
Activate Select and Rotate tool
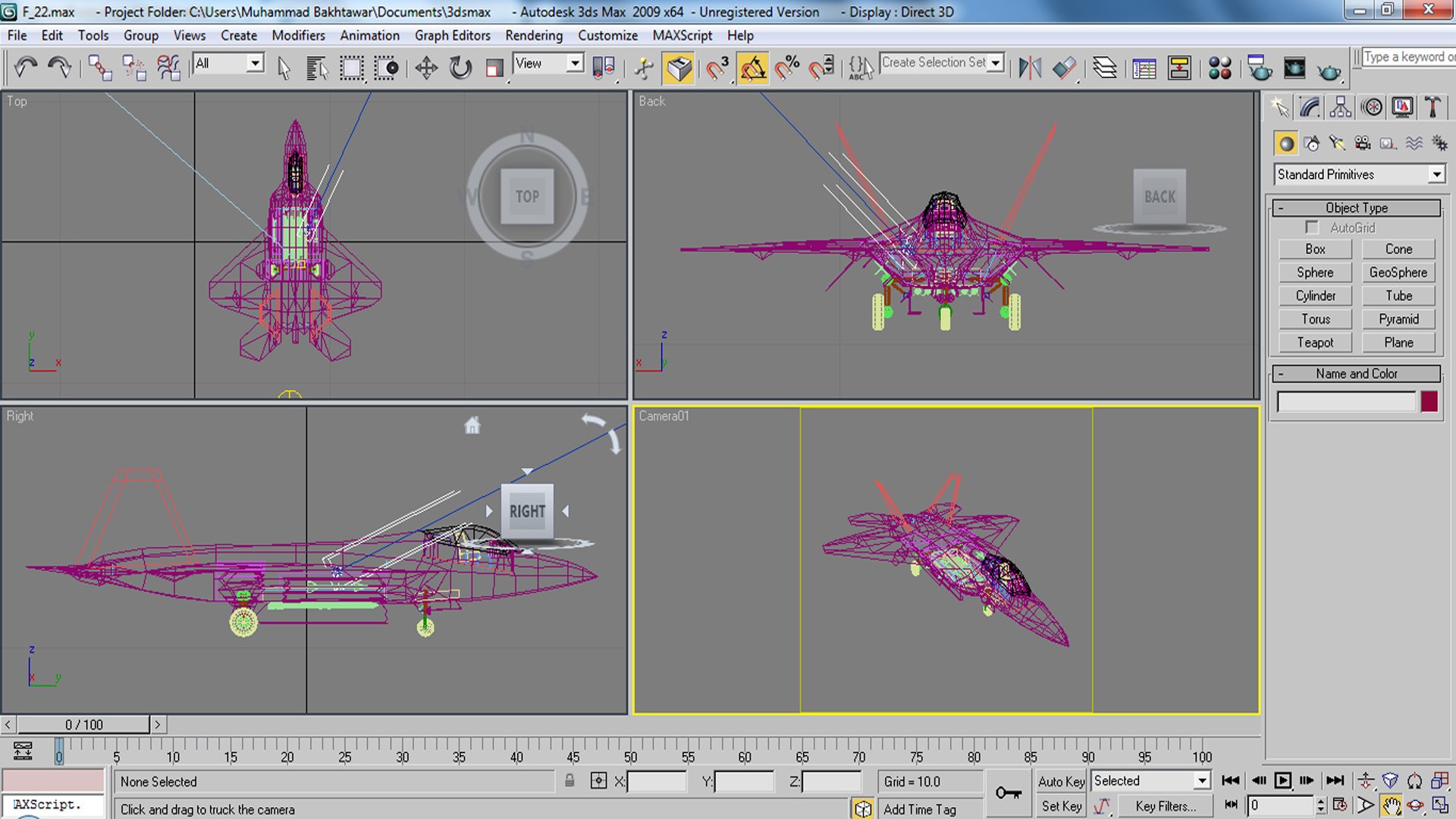tap(460, 68)
